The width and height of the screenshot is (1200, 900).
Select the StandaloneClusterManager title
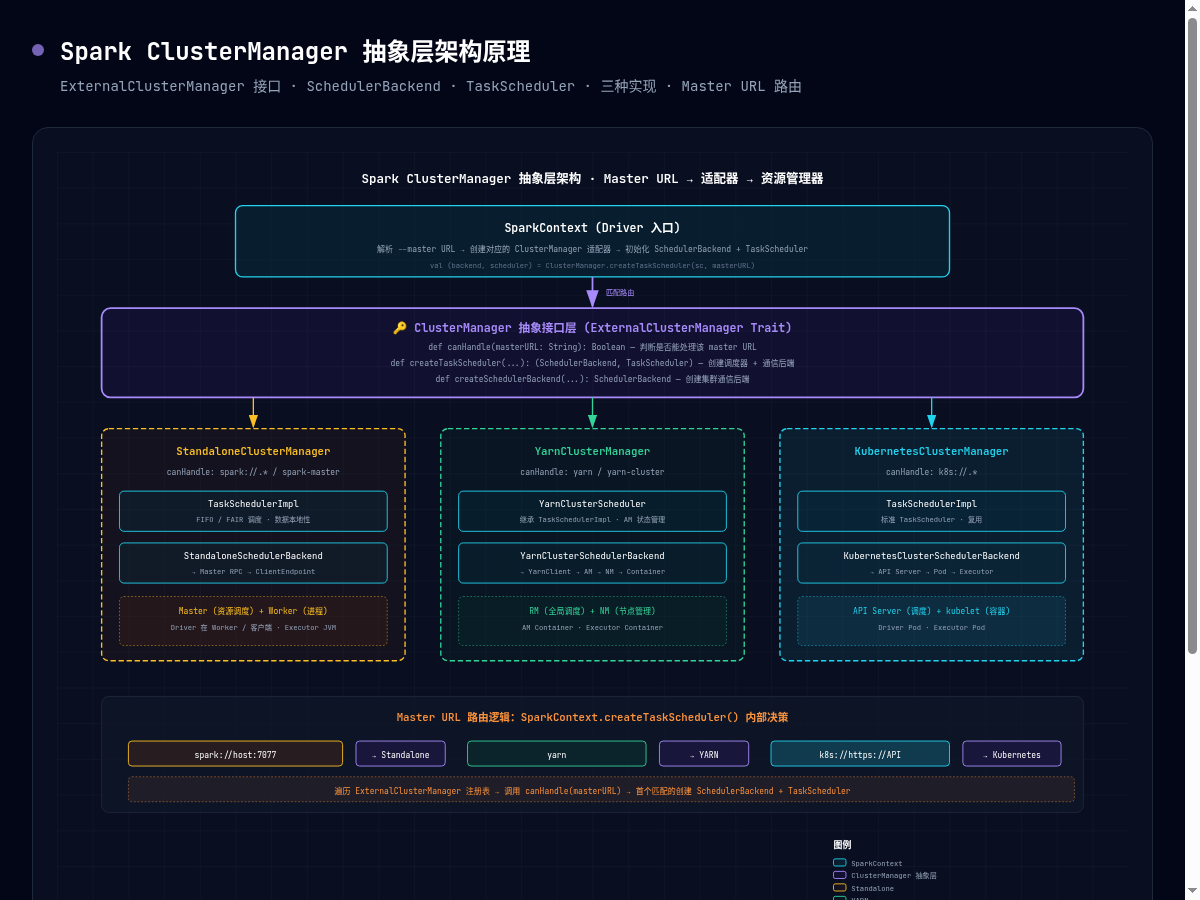point(253,452)
